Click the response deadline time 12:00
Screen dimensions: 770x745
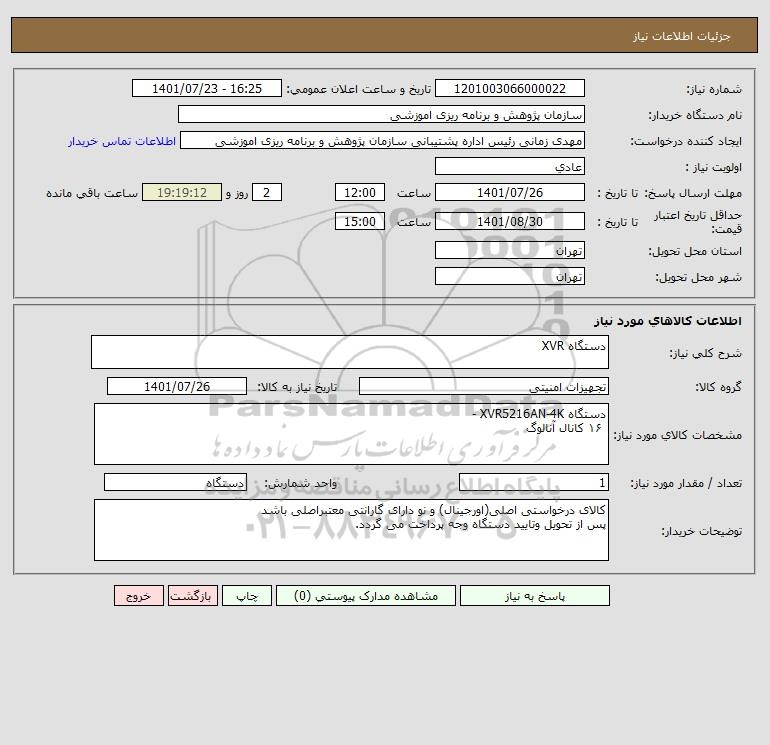(359, 193)
